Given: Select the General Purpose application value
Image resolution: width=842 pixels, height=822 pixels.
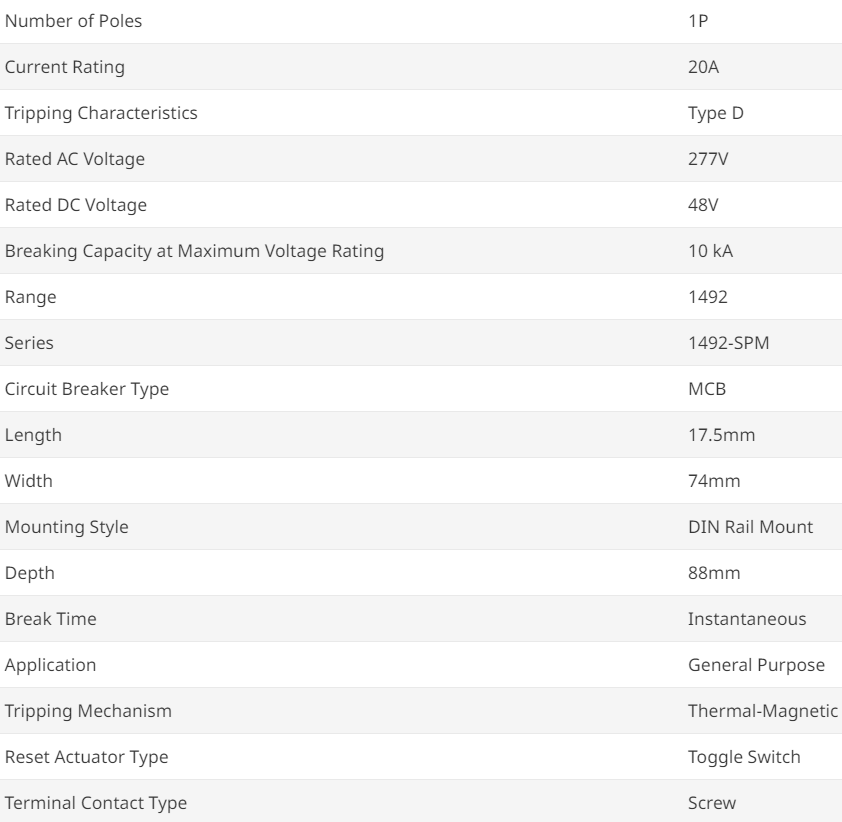Looking at the screenshot, I should pyautogui.click(x=755, y=665).
